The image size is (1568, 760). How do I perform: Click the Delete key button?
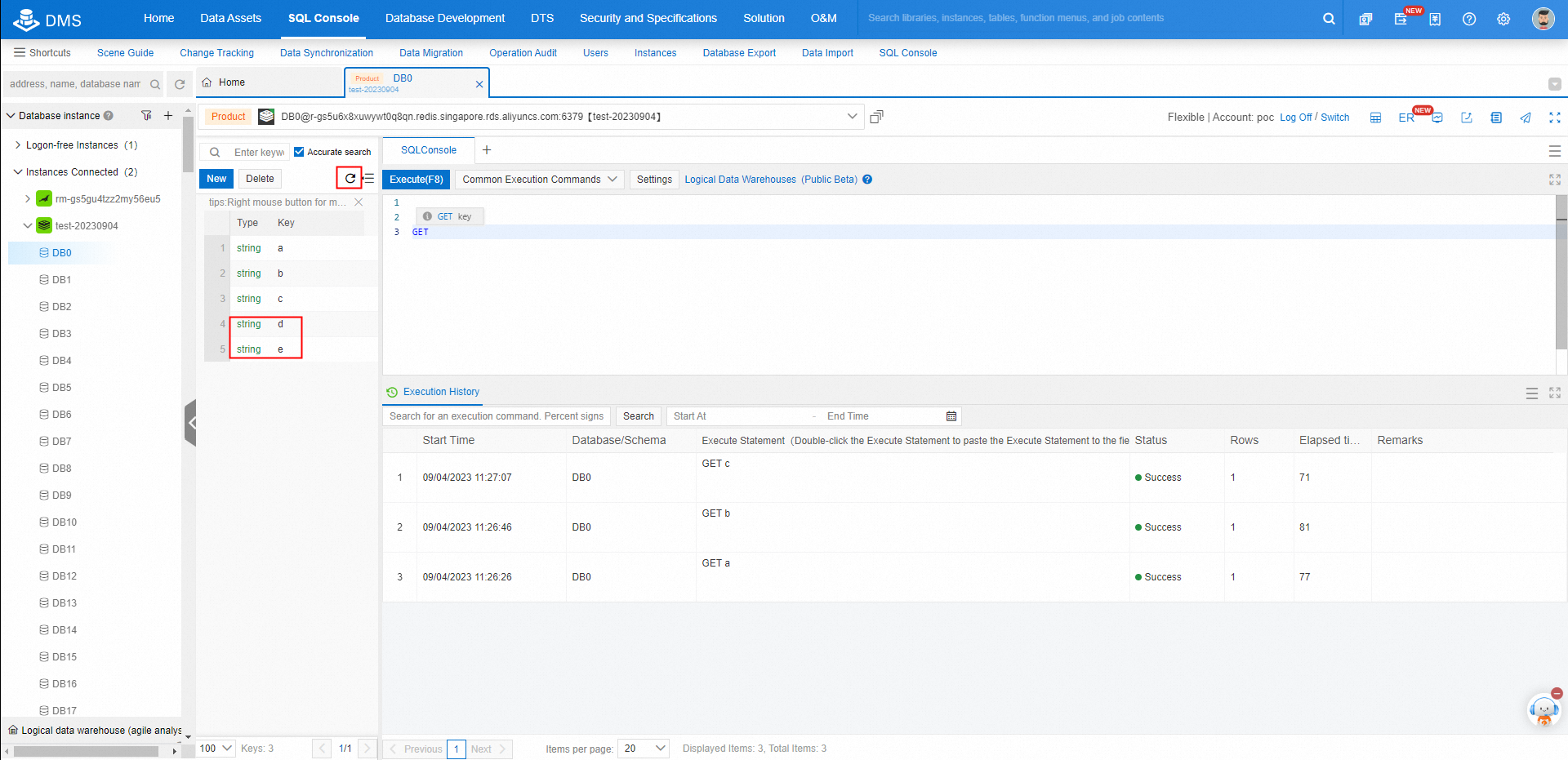(260, 179)
